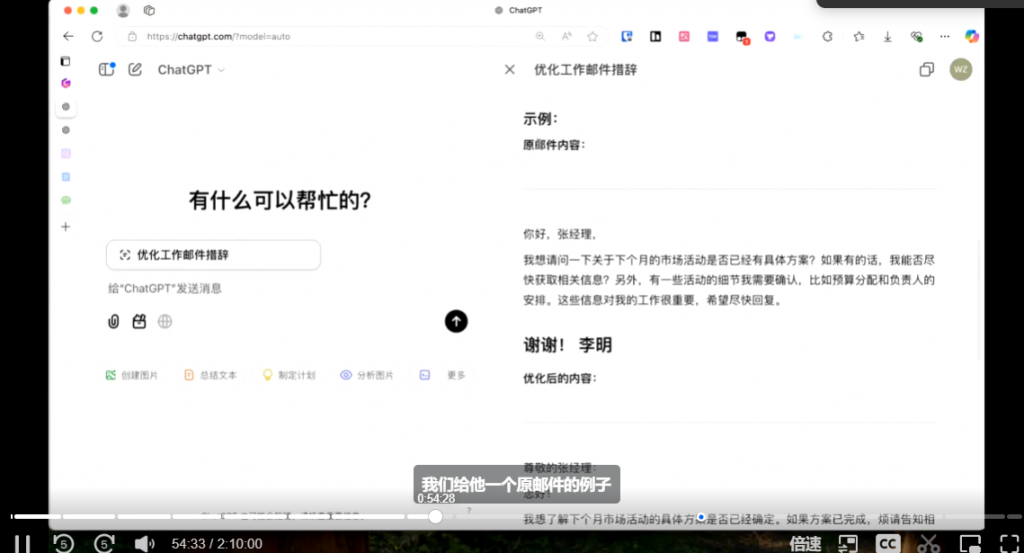
Task: Click the 给"ChatGPT"发送消息 input field
Action: (270, 289)
